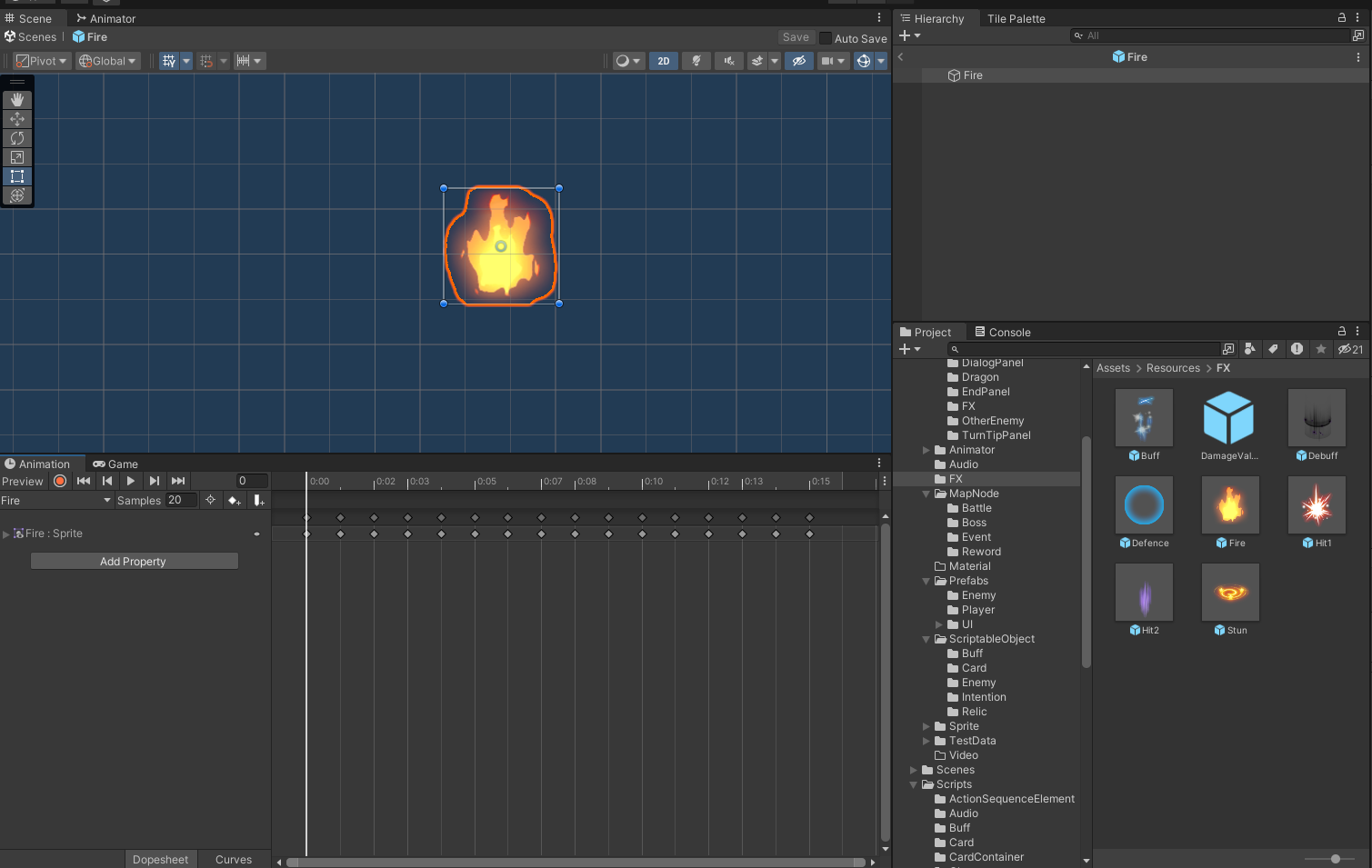Expand the Fire : Sprite property
1372x868 pixels.
[6, 534]
